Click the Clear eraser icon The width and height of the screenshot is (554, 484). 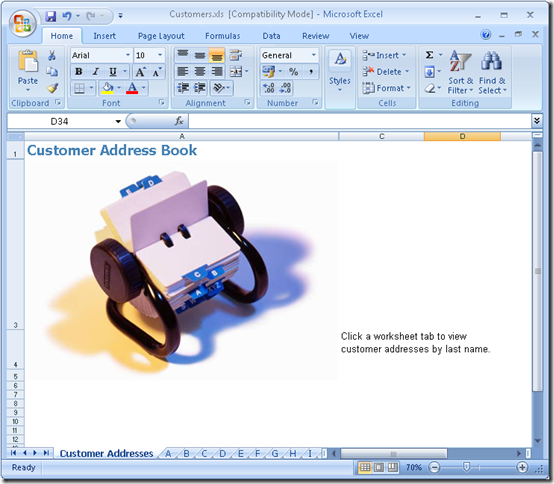tap(430, 88)
